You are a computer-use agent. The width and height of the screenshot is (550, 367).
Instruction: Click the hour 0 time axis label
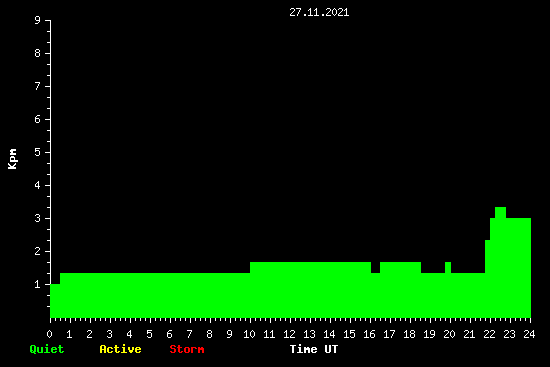pyautogui.click(x=49, y=334)
